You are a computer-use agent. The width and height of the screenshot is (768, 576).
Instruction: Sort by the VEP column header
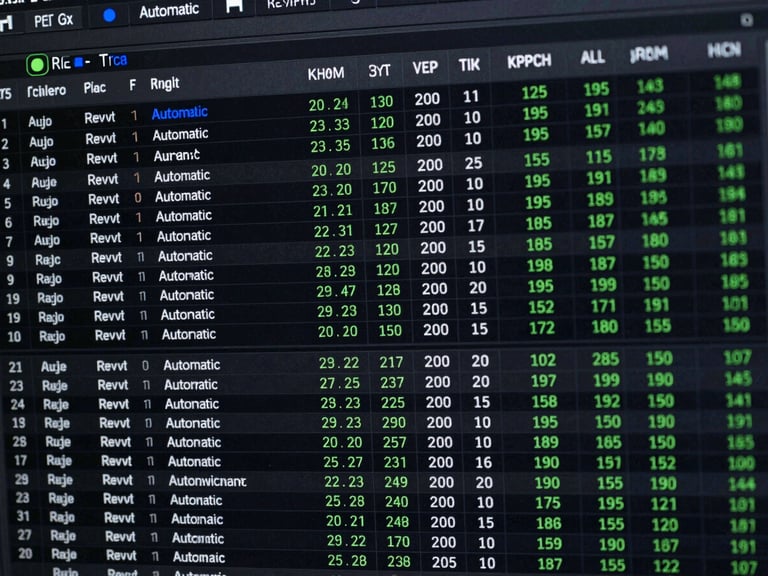point(425,67)
